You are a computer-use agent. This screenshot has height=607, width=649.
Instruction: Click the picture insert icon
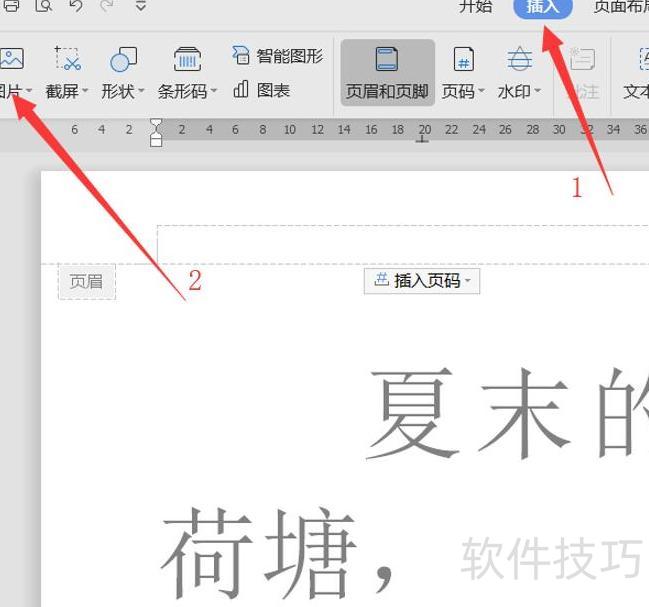[x=11, y=59]
